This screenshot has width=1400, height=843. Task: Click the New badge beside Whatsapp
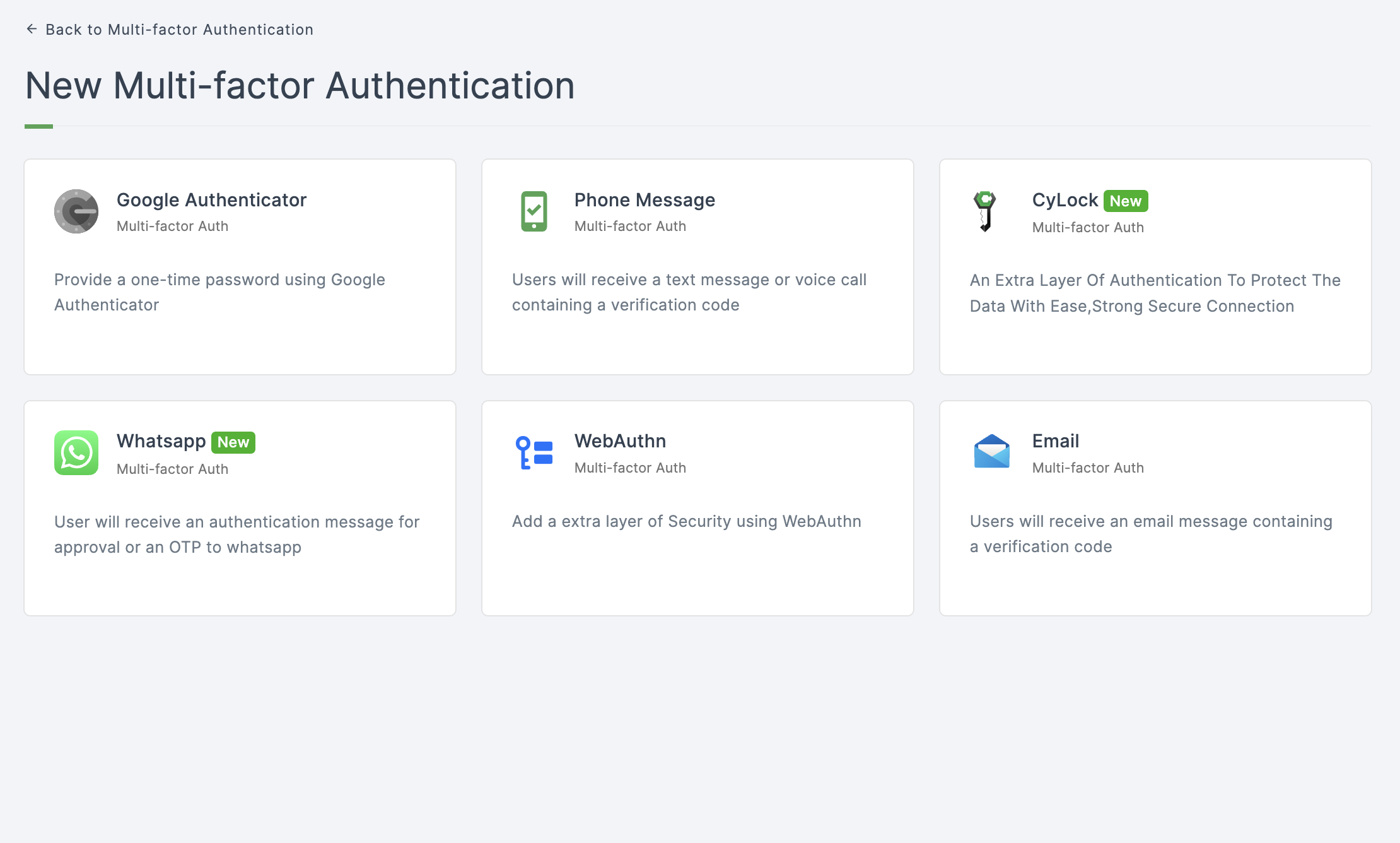pos(233,442)
